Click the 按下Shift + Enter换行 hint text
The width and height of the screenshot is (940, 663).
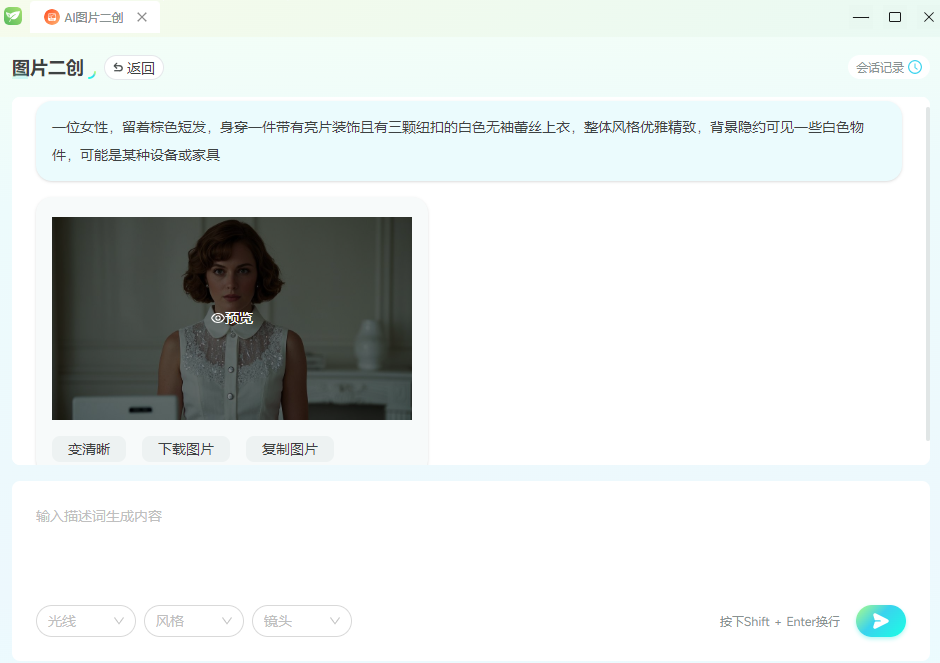779,622
